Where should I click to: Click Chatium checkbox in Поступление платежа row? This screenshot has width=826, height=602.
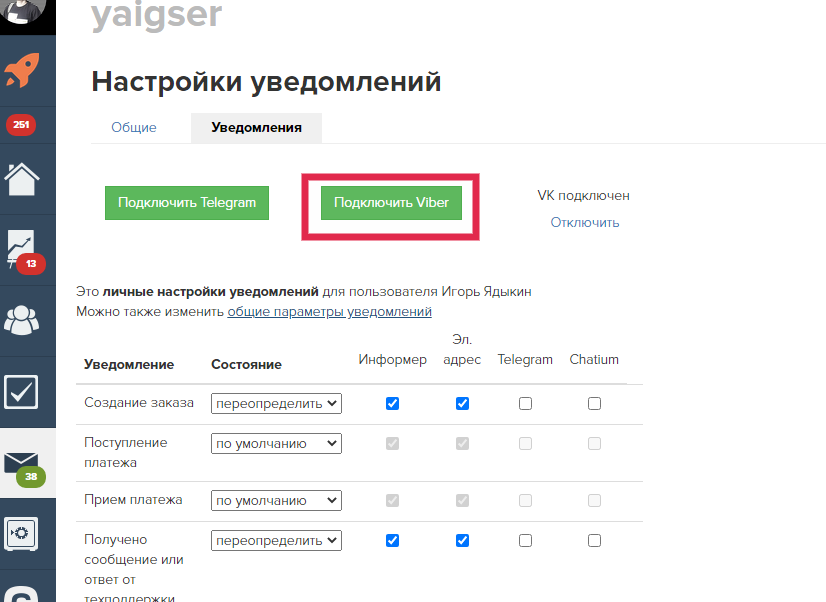click(x=594, y=443)
